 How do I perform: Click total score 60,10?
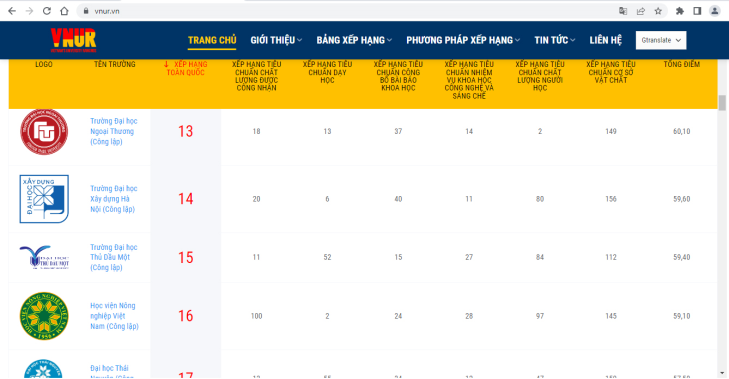pyautogui.click(x=682, y=132)
